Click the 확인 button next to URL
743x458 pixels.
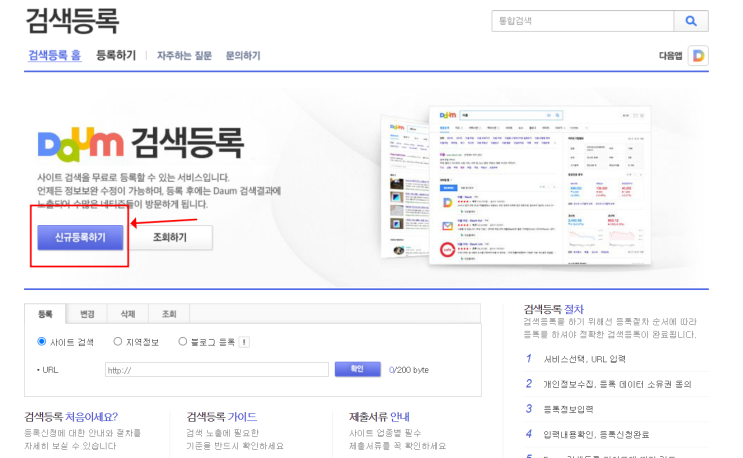point(357,369)
